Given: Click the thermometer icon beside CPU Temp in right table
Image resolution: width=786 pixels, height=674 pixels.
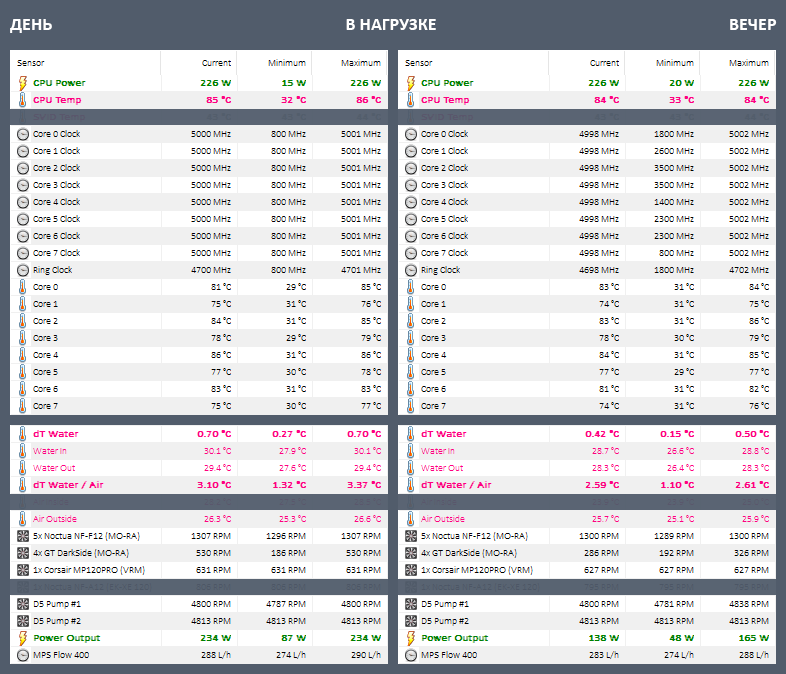Looking at the screenshot, I should point(410,100).
